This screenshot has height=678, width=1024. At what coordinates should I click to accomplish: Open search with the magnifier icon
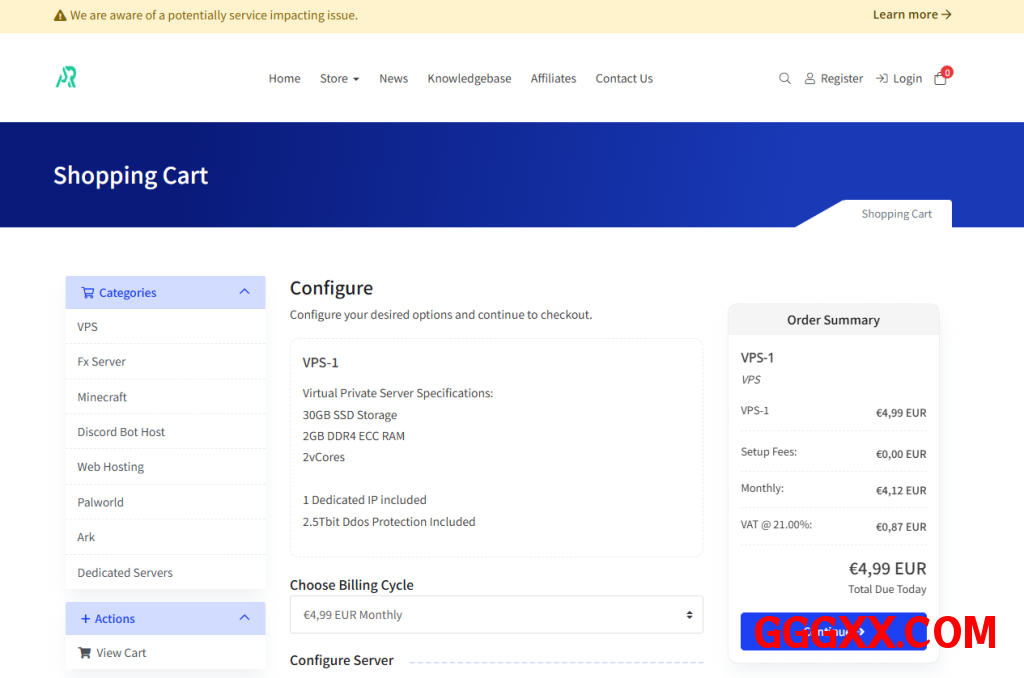point(785,78)
